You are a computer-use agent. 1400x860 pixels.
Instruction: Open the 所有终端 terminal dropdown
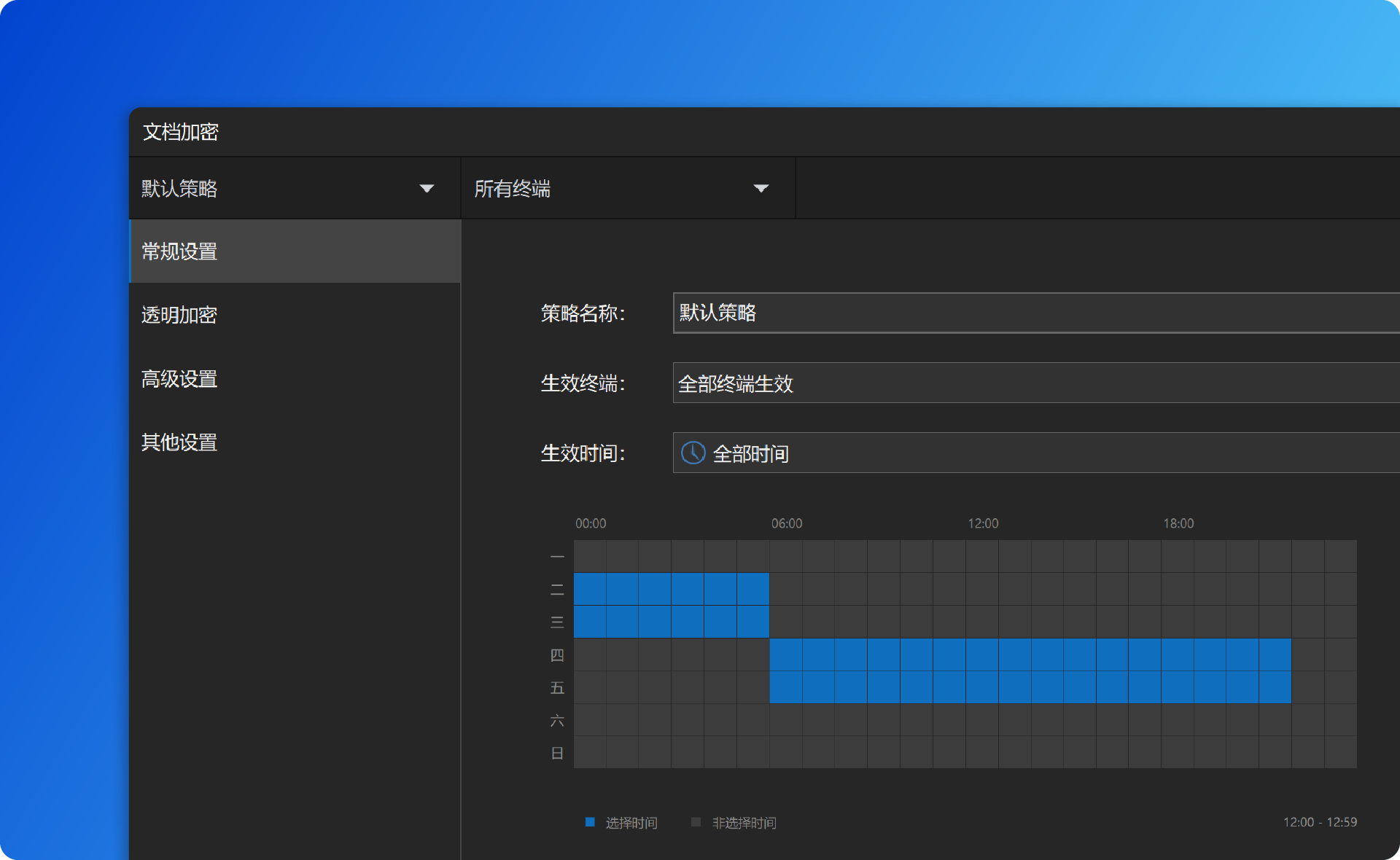pyautogui.click(x=628, y=189)
